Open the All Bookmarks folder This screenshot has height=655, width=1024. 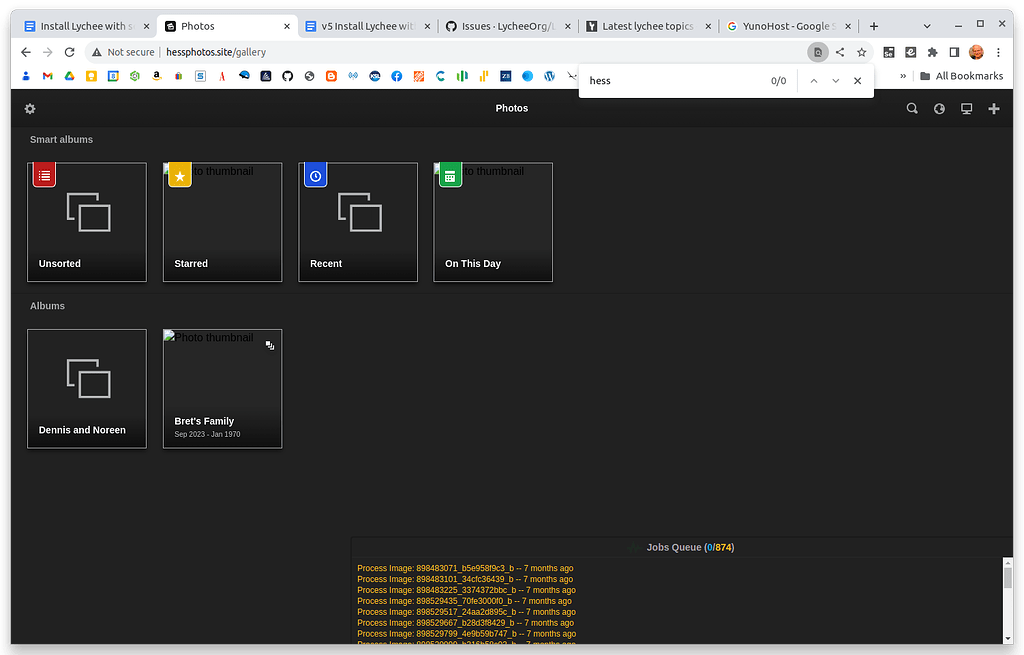961,76
